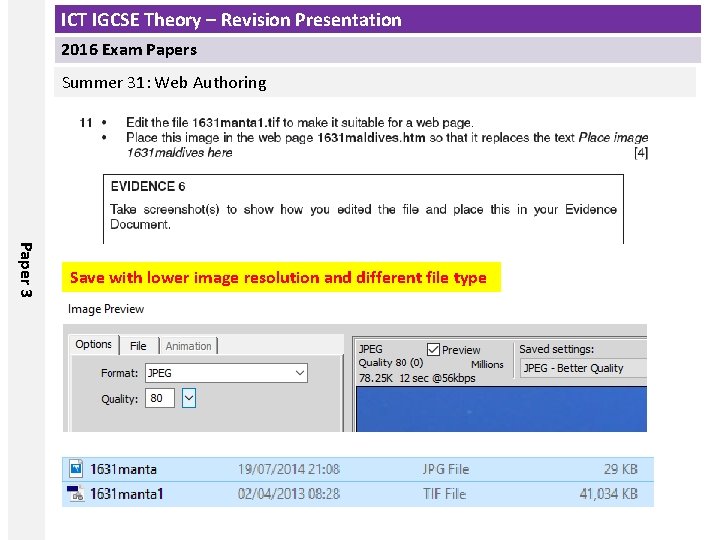Screen dimensions: 720x540
Task: Click the yellow Save with lower image resolution note
Action: click(x=281, y=277)
